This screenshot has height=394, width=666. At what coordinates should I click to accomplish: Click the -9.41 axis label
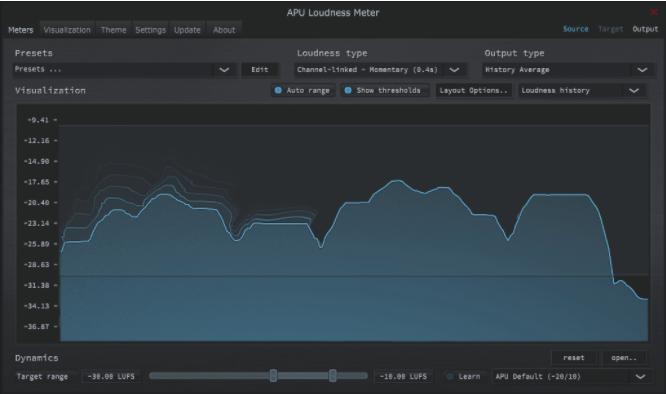click(x=38, y=120)
